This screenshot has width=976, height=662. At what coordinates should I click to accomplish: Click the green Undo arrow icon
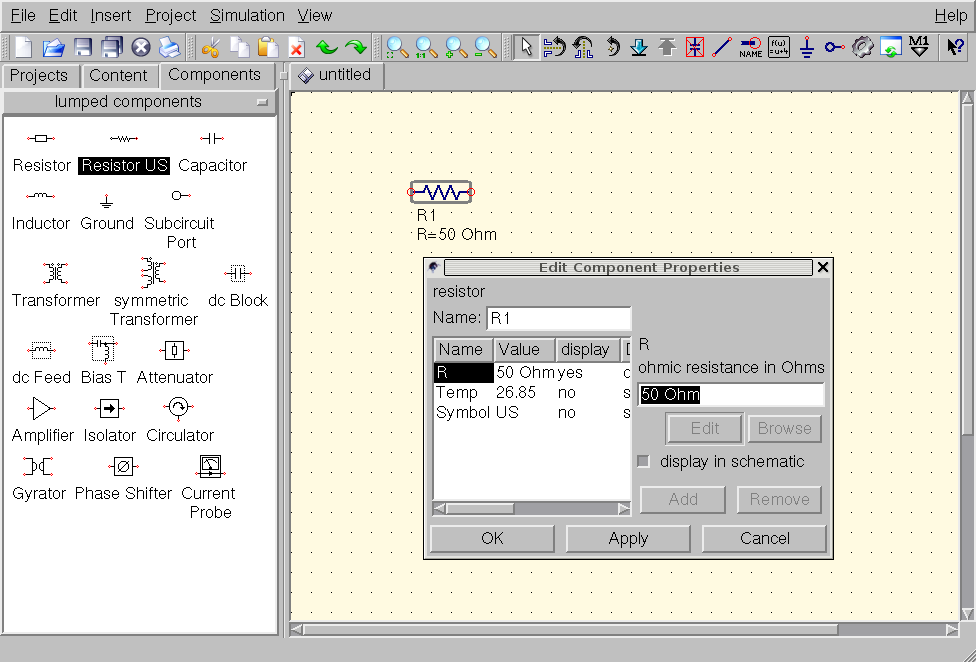coord(327,47)
